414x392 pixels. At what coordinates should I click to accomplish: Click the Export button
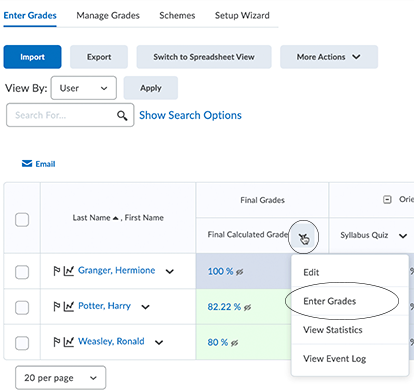[99, 57]
